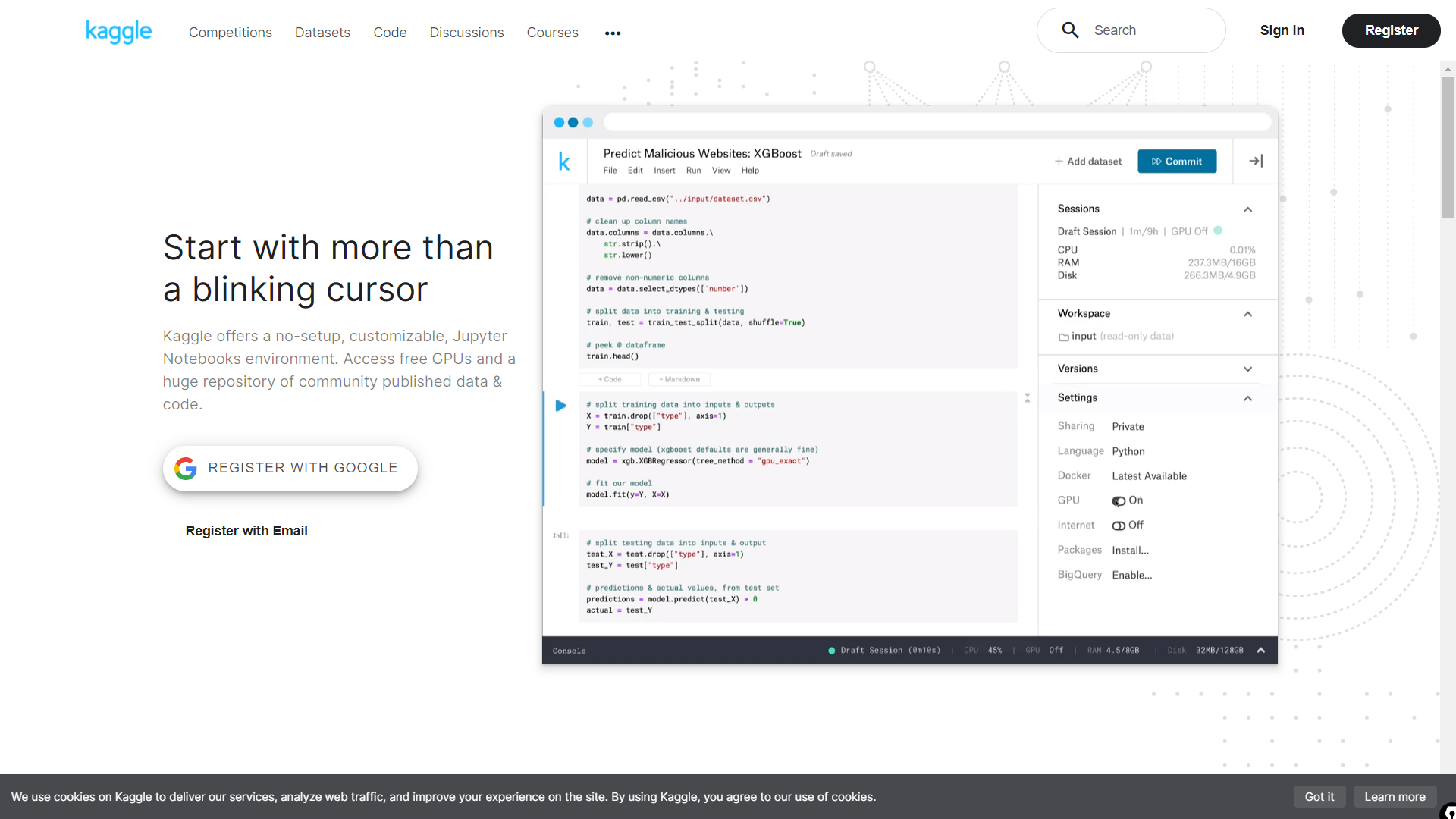Click the Packages Install... option
Viewport: 1456px width, 819px height.
[1130, 551]
